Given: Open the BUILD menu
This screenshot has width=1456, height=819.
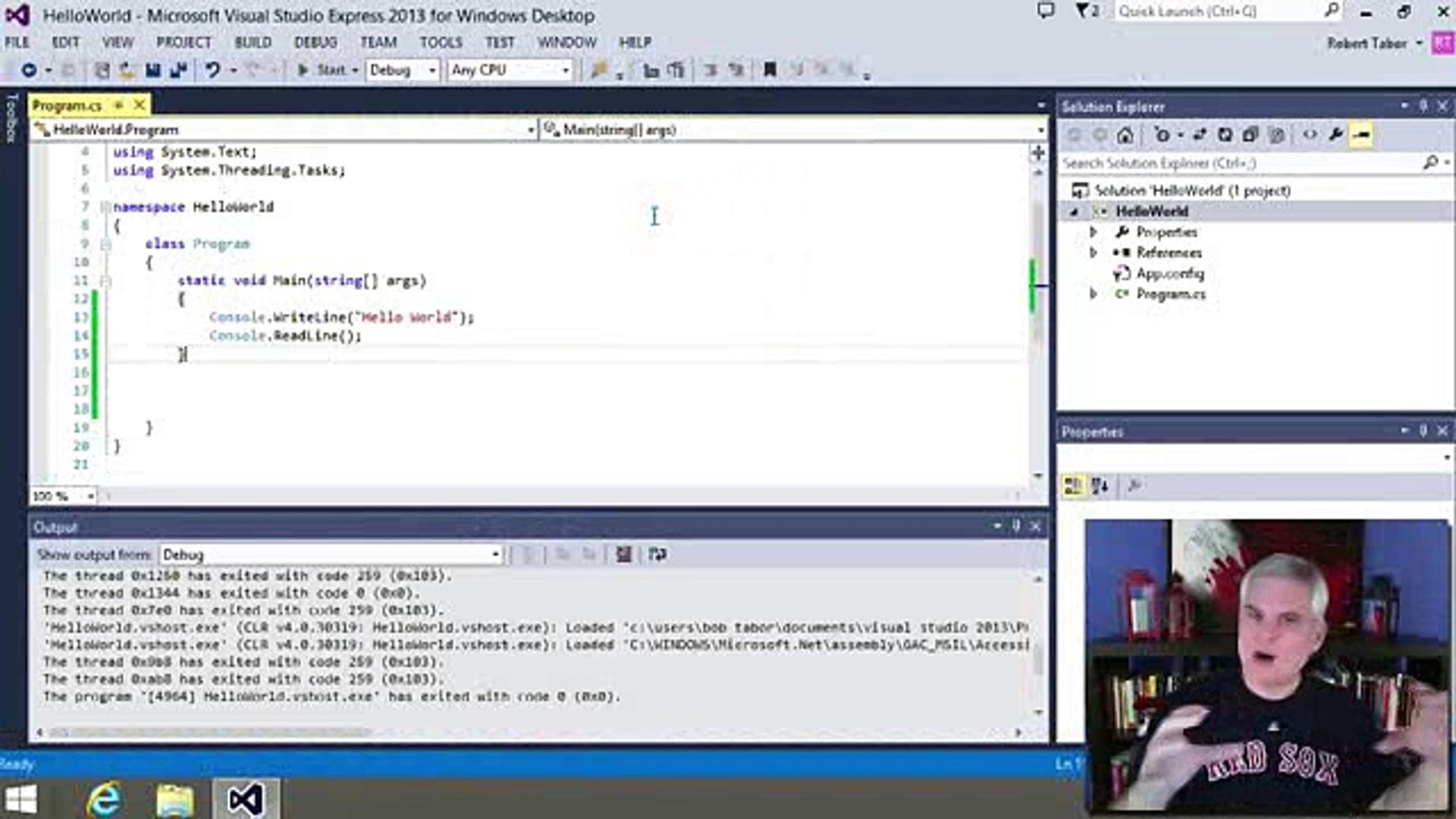Looking at the screenshot, I should coord(253,42).
